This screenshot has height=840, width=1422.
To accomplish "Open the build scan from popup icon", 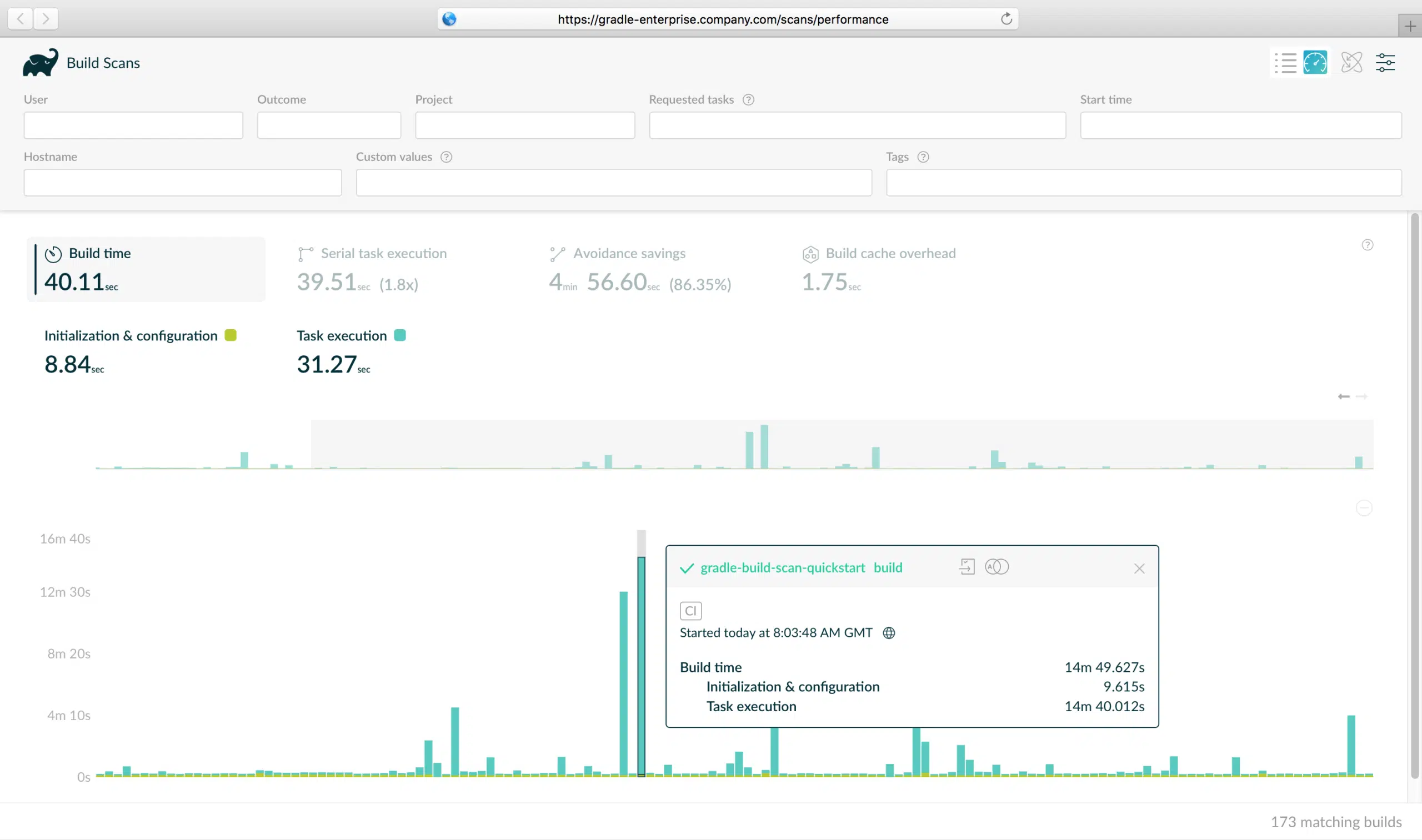I will coord(967,567).
